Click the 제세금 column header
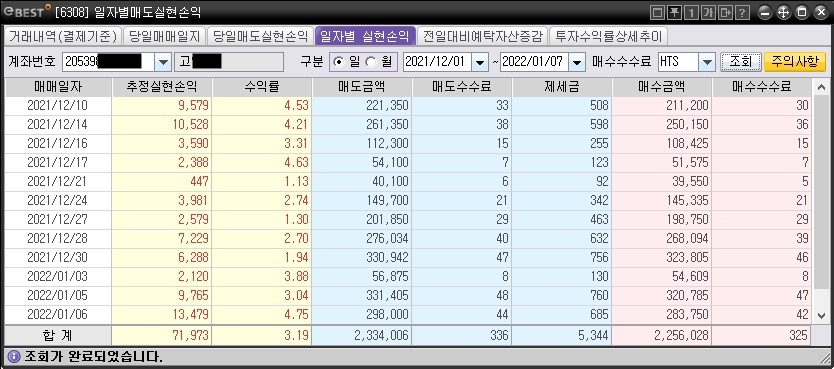The height and width of the screenshot is (369, 834). (562, 87)
